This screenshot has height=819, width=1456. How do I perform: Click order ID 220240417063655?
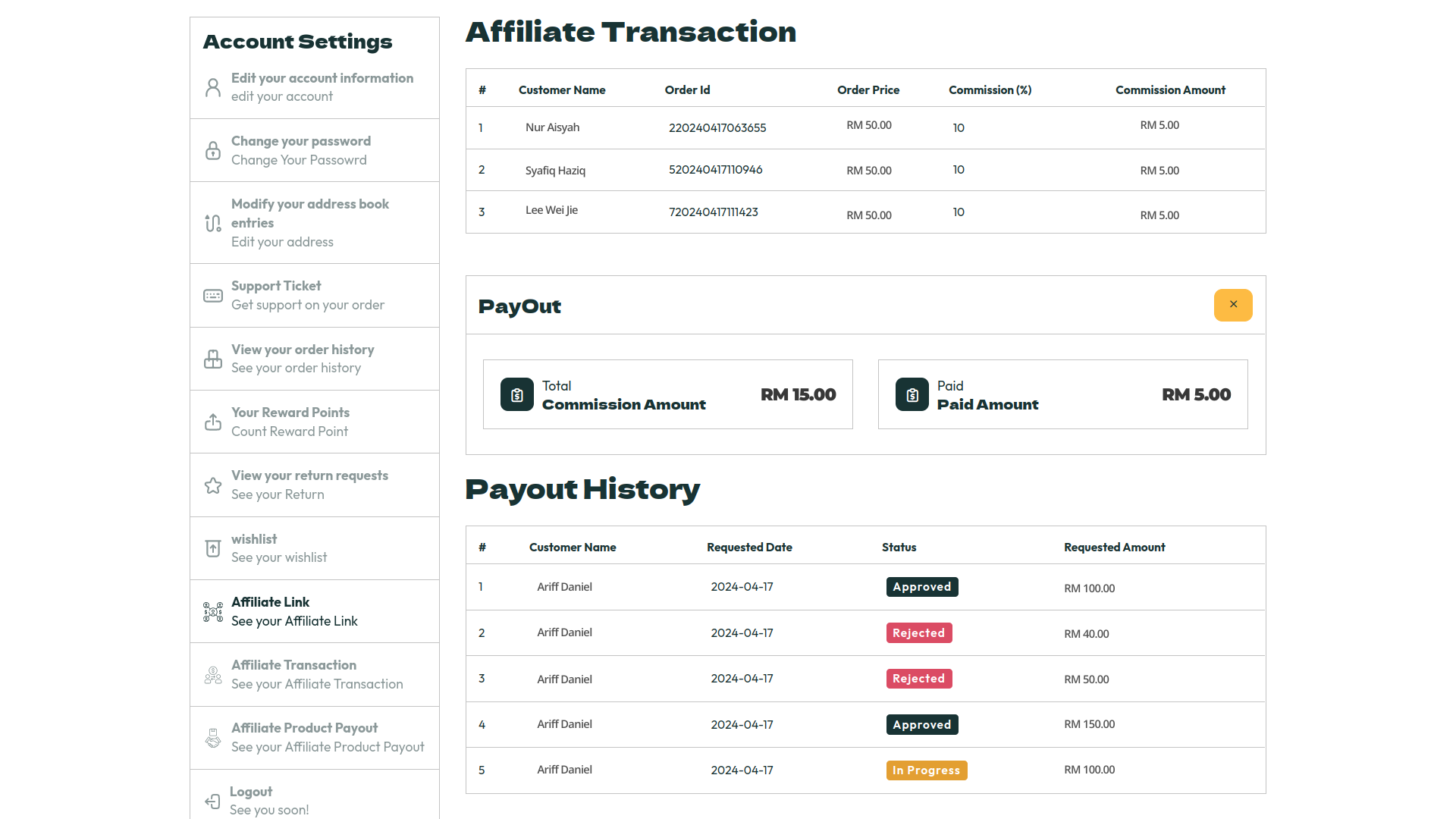(x=717, y=128)
